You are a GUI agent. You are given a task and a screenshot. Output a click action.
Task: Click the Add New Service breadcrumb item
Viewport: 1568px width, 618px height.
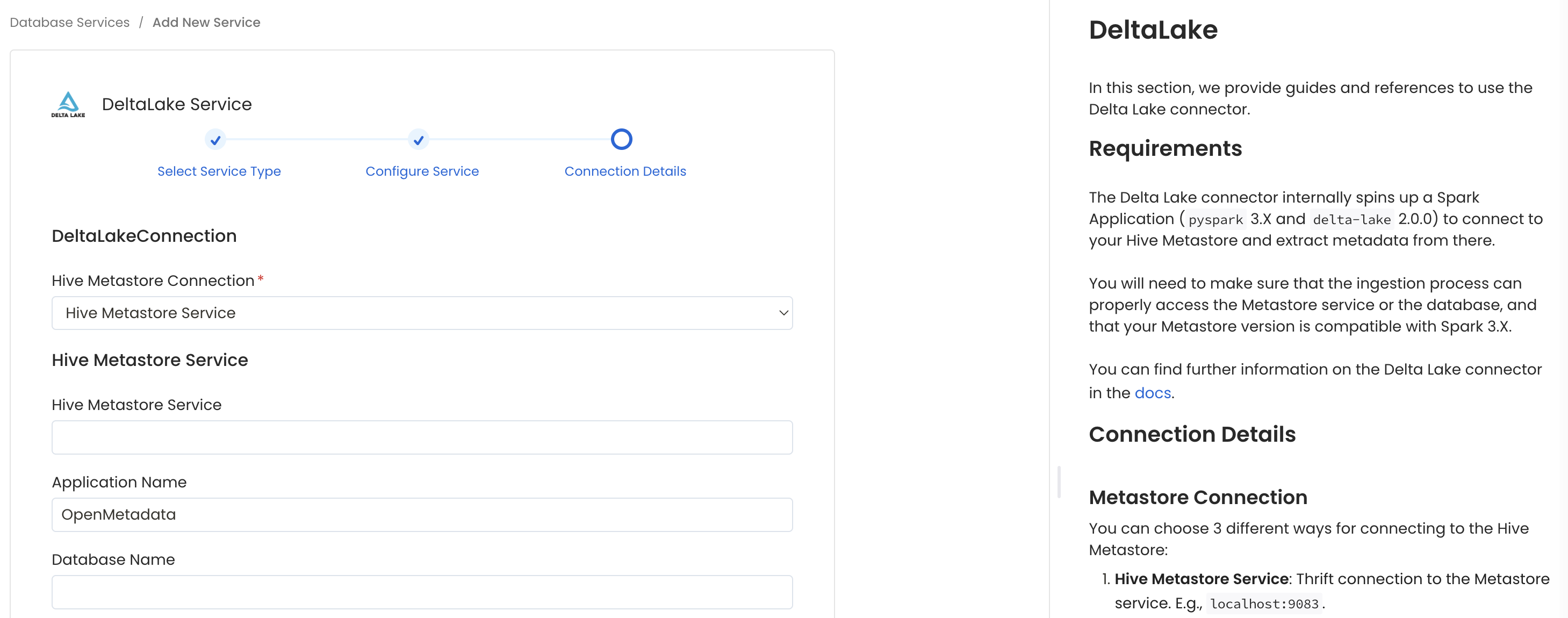(x=206, y=22)
